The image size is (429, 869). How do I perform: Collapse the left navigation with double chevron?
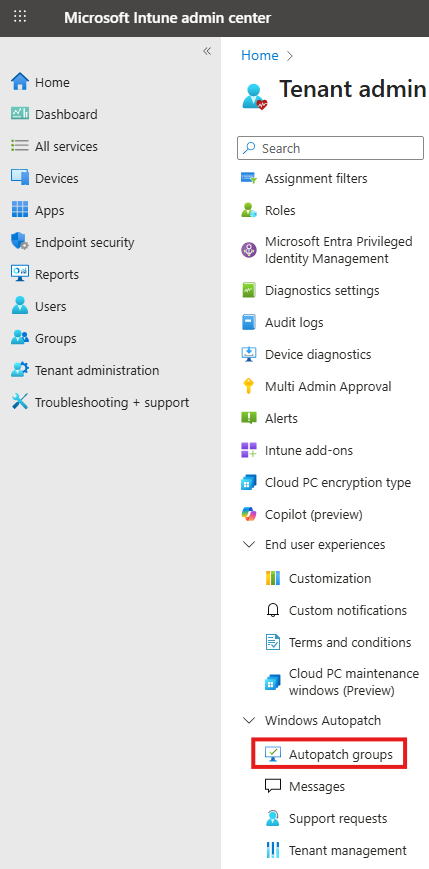click(207, 51)
